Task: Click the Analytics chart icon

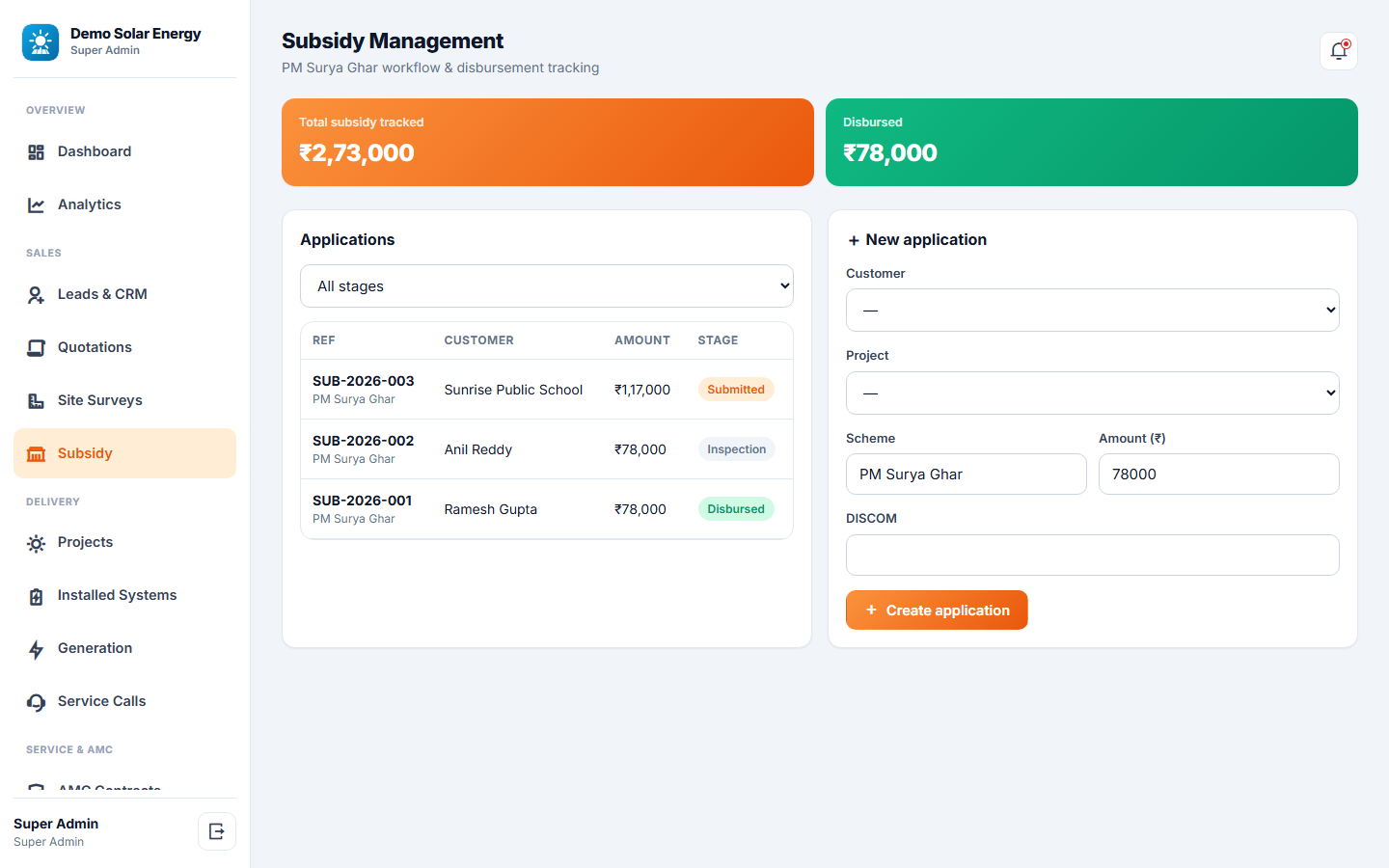Action: click(x=36, y=205)
